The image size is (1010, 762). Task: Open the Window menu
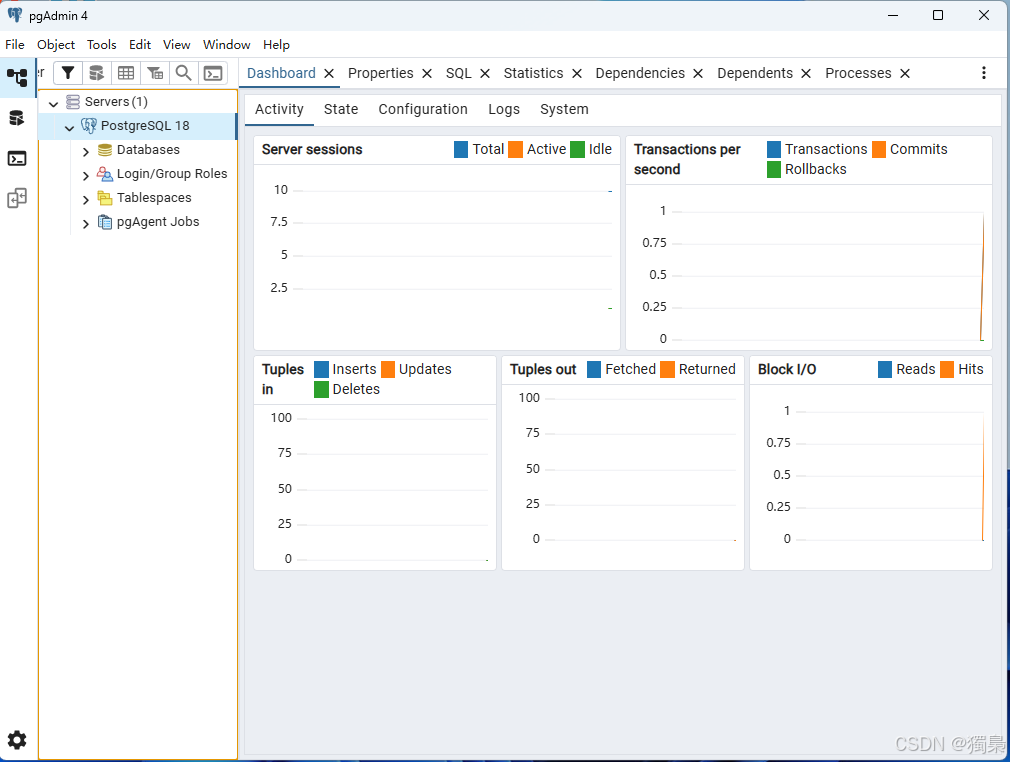click(x=227, y=44)
